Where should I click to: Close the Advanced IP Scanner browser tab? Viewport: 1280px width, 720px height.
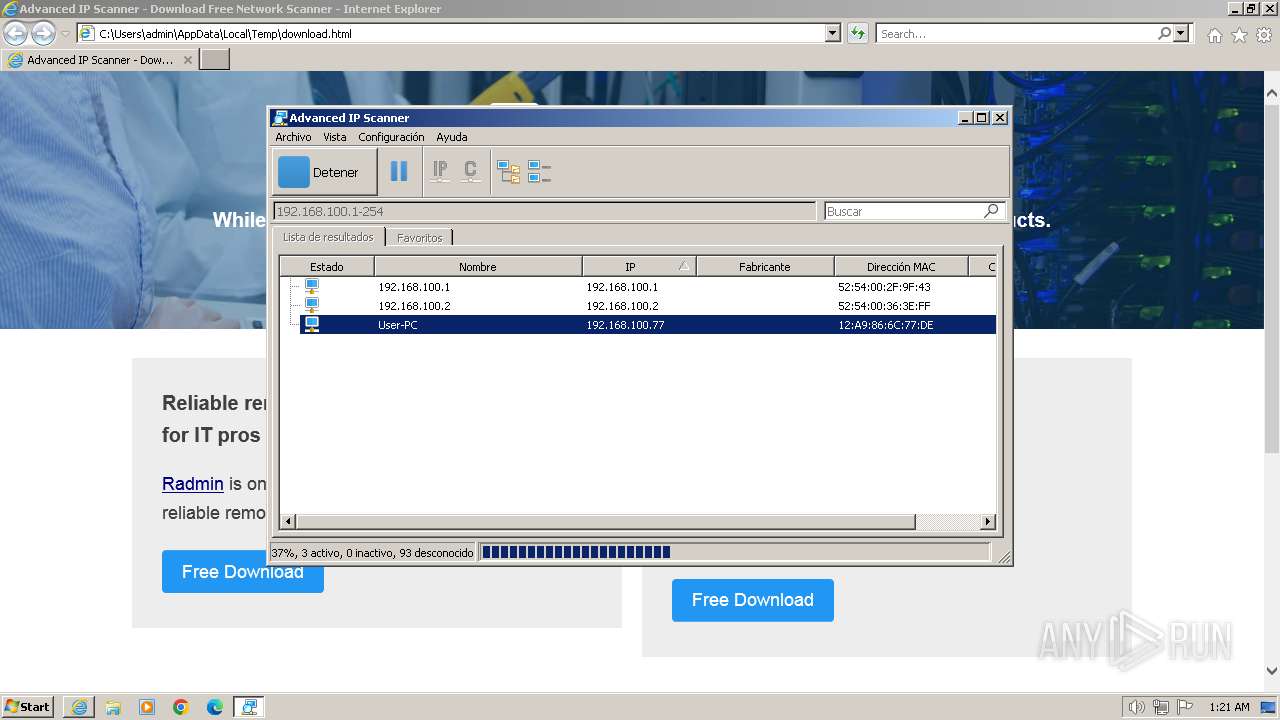(x=187, y=60)
